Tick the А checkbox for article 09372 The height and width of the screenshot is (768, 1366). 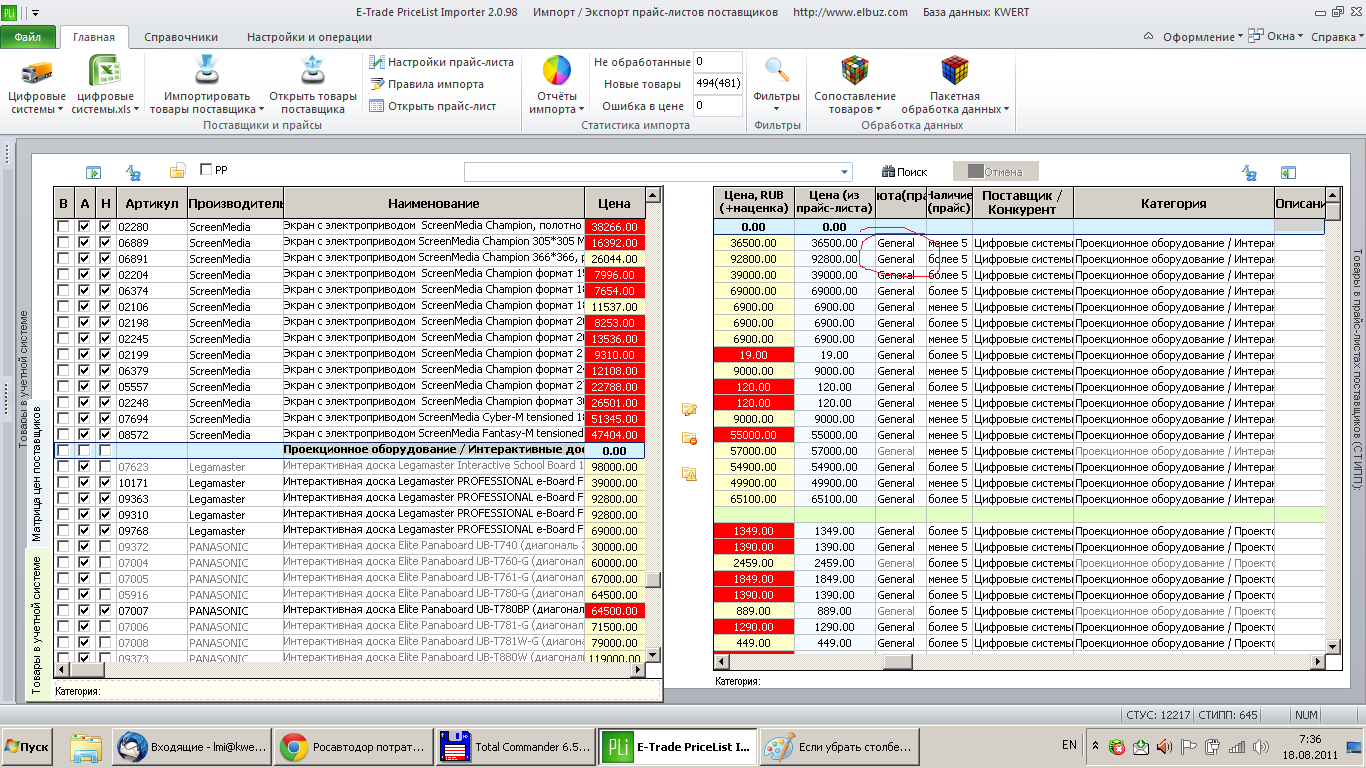(x=85, y=547)
